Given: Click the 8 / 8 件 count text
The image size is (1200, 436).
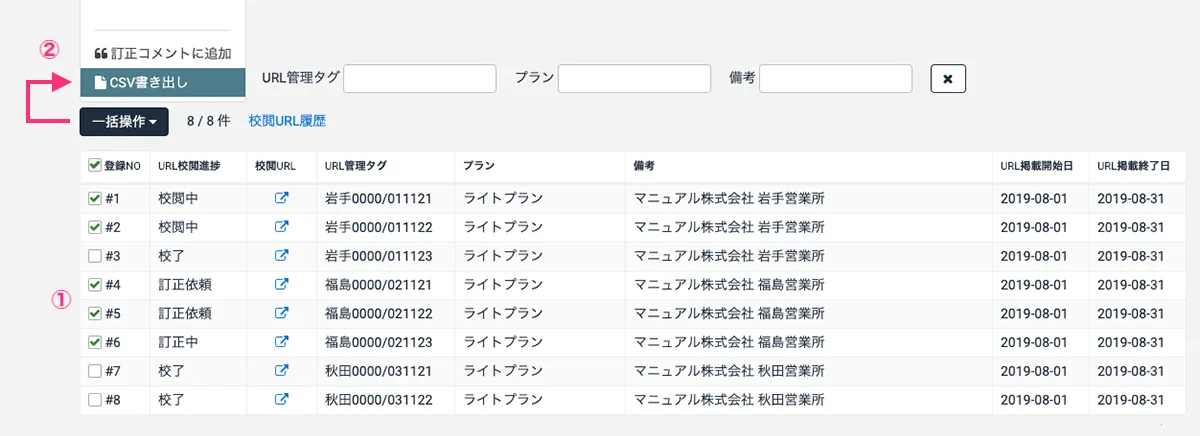Looking at the screenshot, I should coord(209,121).
